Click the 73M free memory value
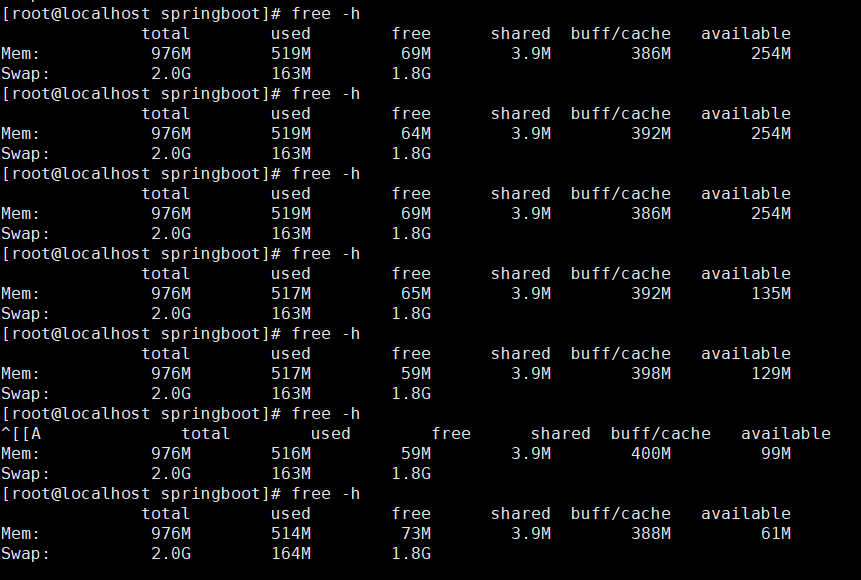The height and width of the screenshot is (580, 861). pyautogui.click(x=415, y=534)
